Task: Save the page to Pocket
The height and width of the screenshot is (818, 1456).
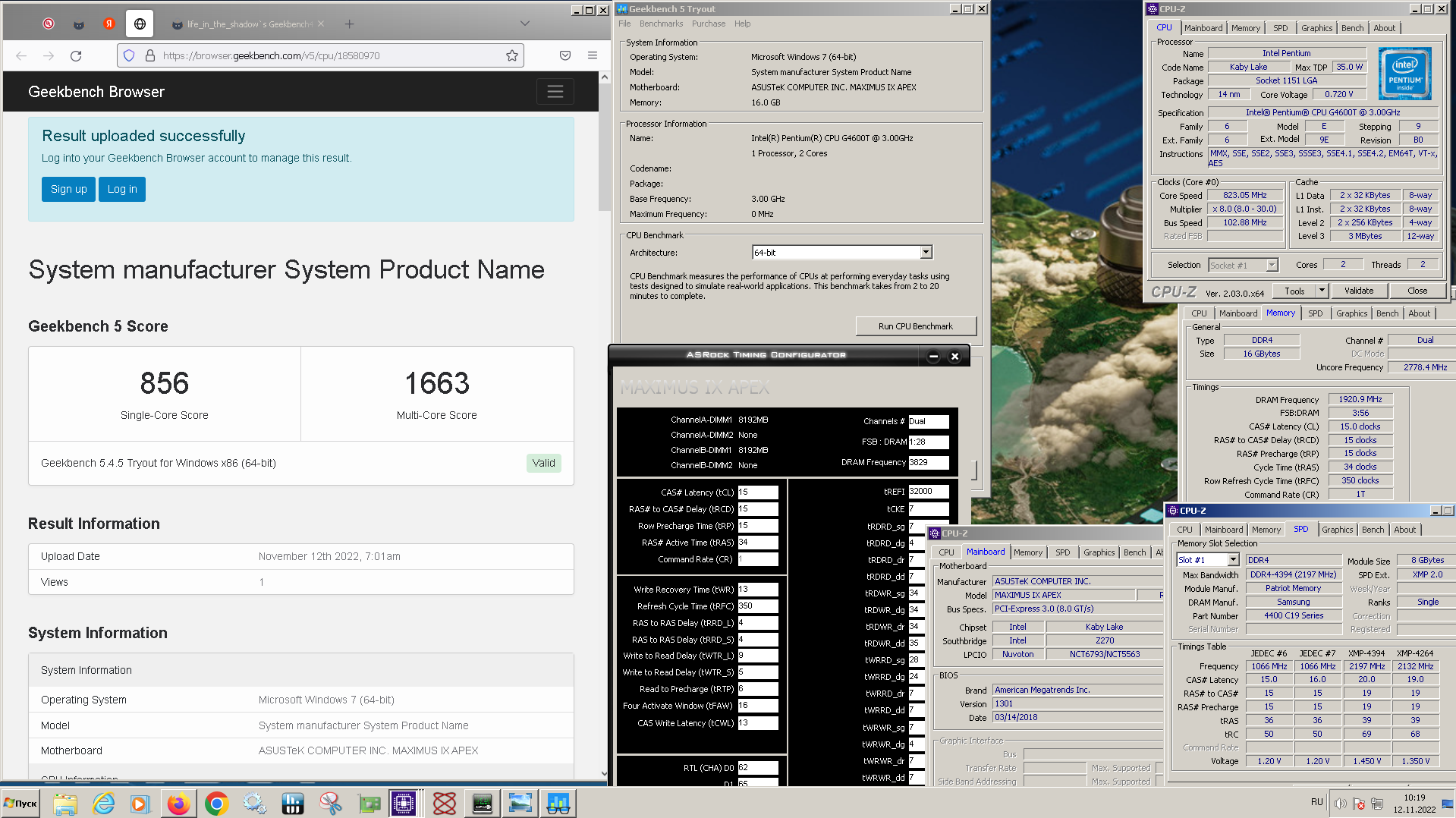Action: click(565, 55)
